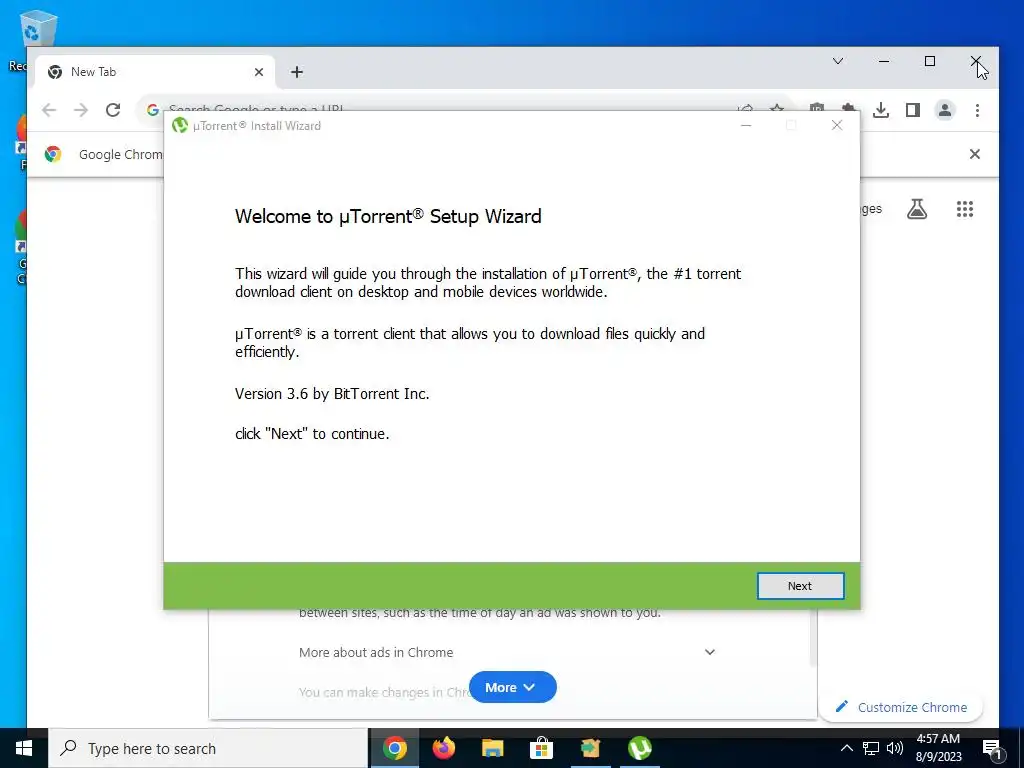The height and width of the screenshot is (768, 1024).
Task: Select the New Tab tab in Chrome
Action: coord(154,72)
